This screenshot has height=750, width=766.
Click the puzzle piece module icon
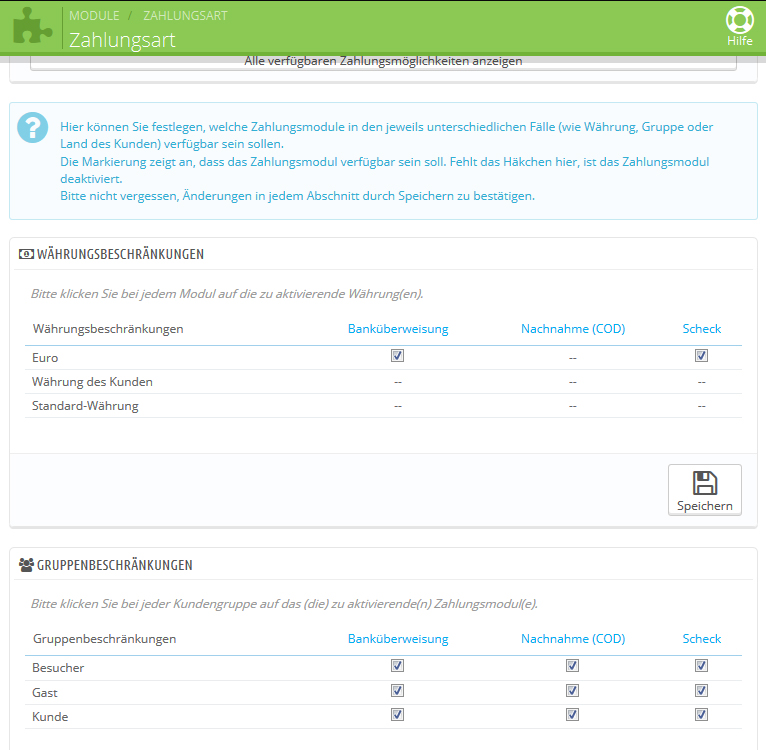(x=32, y=26)
